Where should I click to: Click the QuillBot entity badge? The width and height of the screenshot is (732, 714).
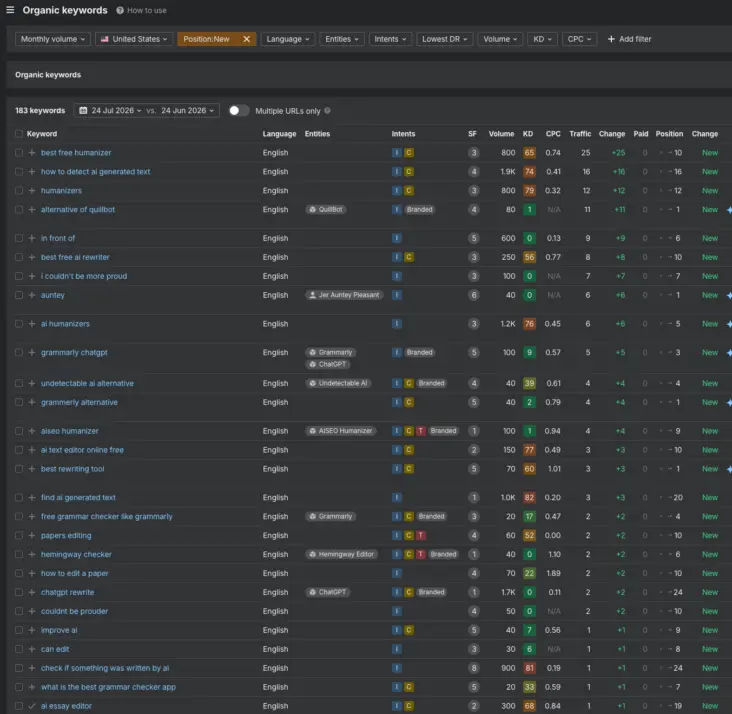click(326, 210)
